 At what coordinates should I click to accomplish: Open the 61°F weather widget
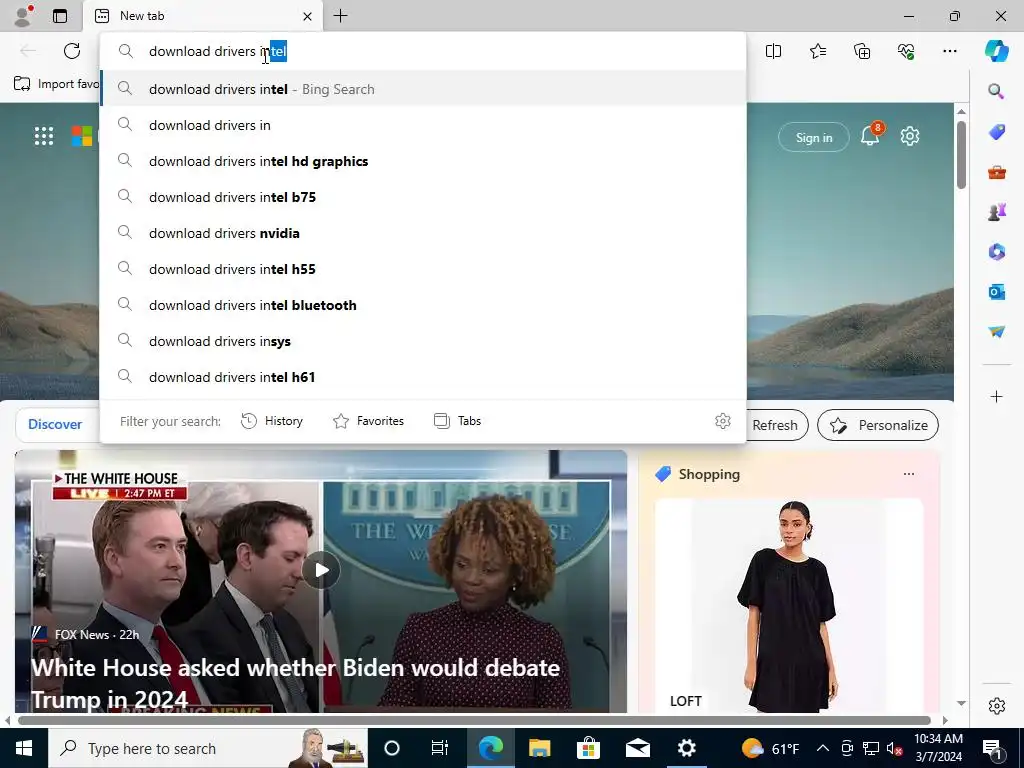(771, 748)
